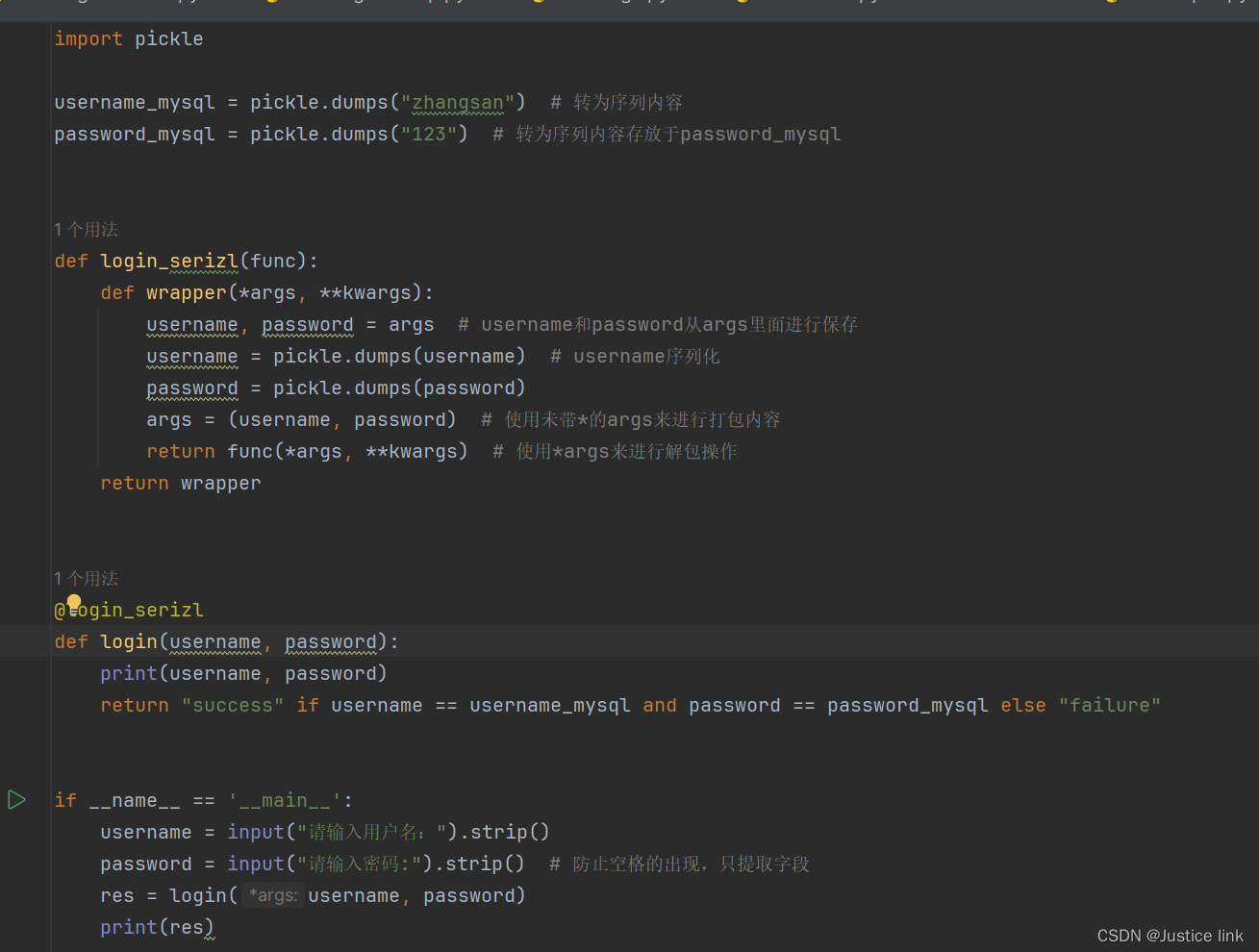Click the login_serizl function name in its def line
The image size is (1259, 952).
click(x=169, y=261)
